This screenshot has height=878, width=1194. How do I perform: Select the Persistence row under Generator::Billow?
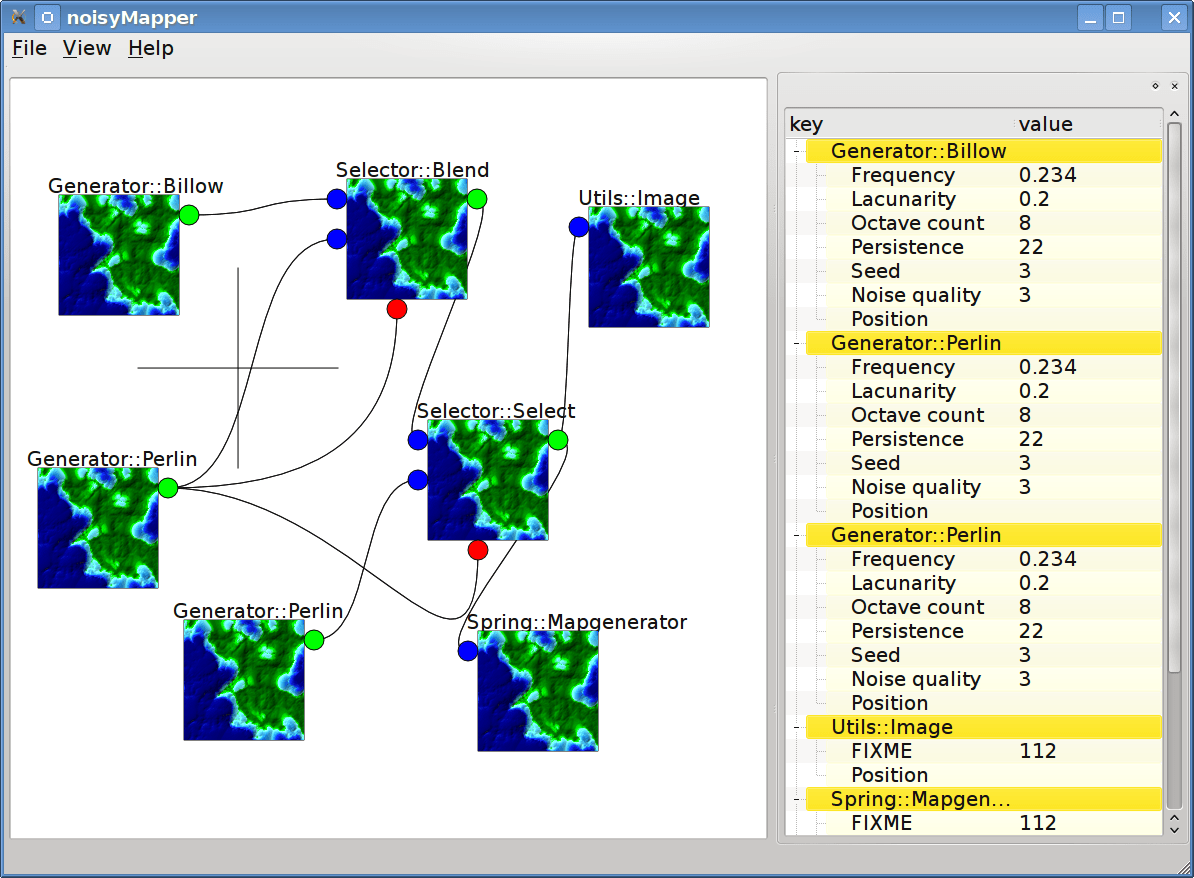pos(907,246)
